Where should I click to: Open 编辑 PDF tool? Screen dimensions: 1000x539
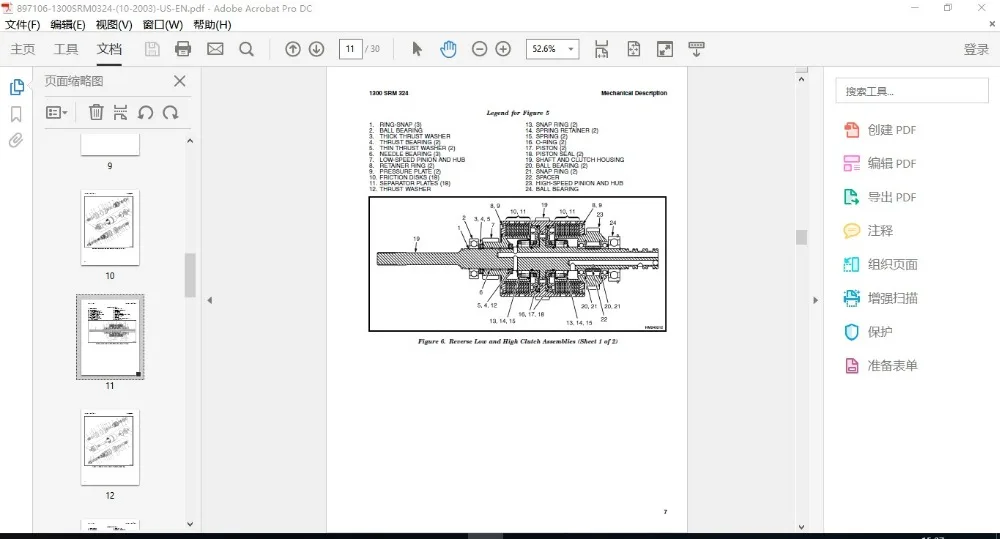[x=880, y=163]
